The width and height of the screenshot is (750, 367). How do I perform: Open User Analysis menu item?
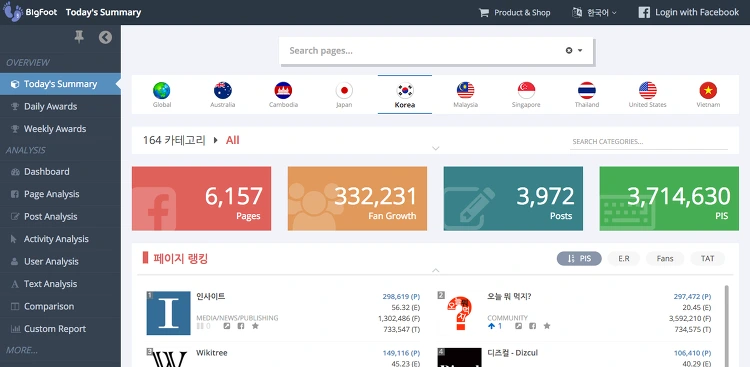60,261
